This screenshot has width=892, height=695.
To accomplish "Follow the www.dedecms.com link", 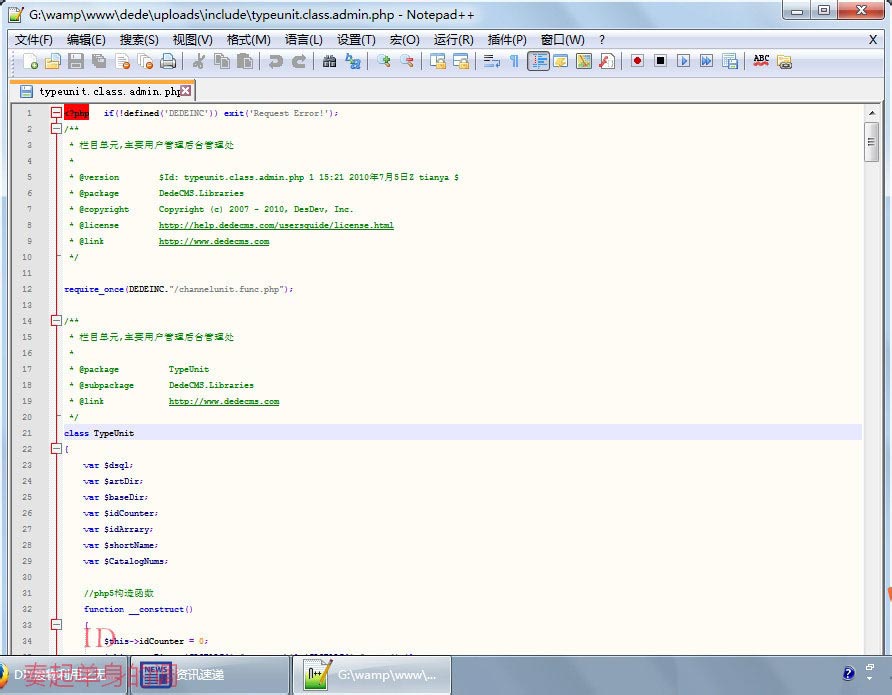I will point(213,241).
